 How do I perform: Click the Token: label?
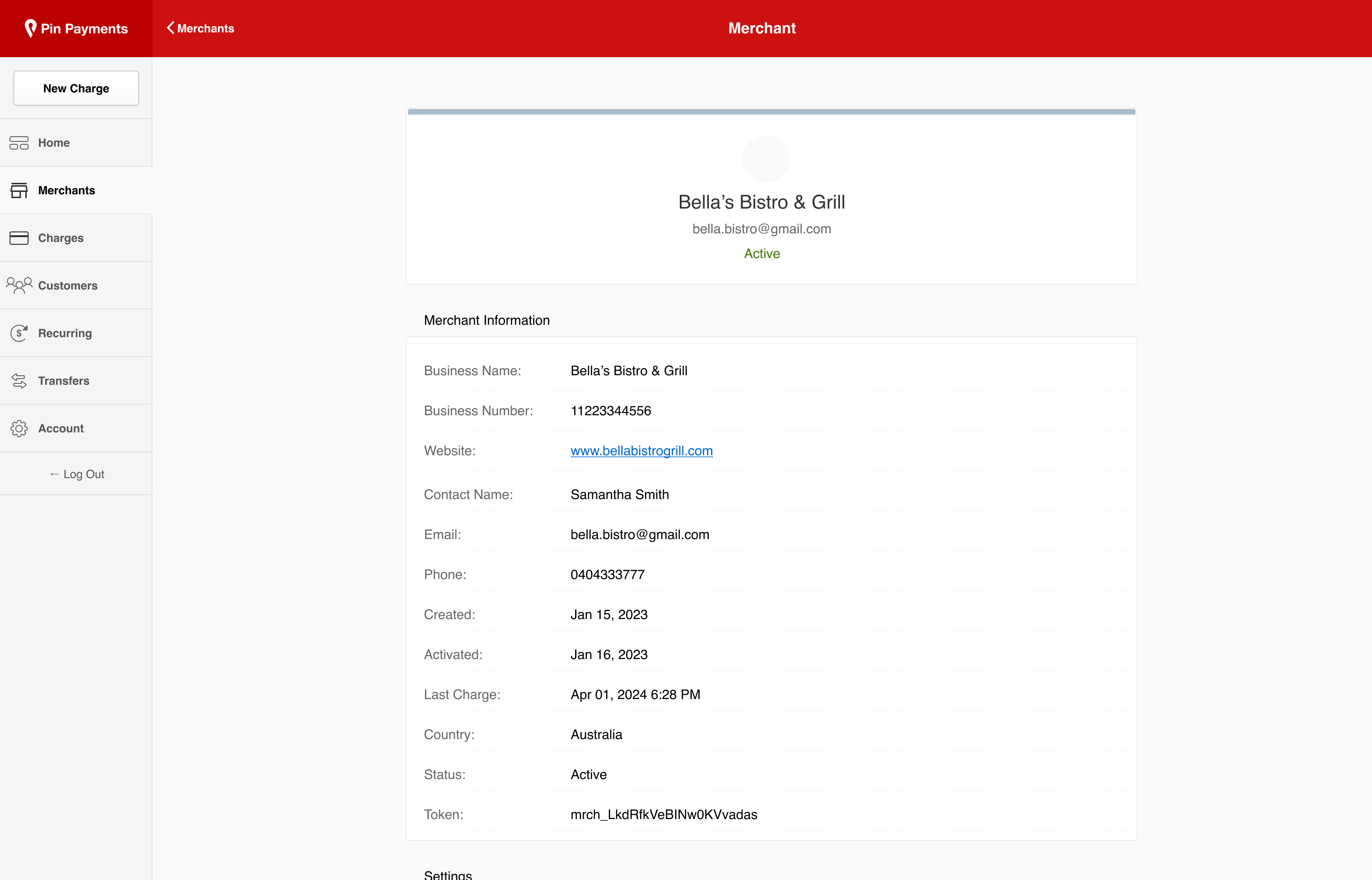pyautogui.click(x=443, y=814)
